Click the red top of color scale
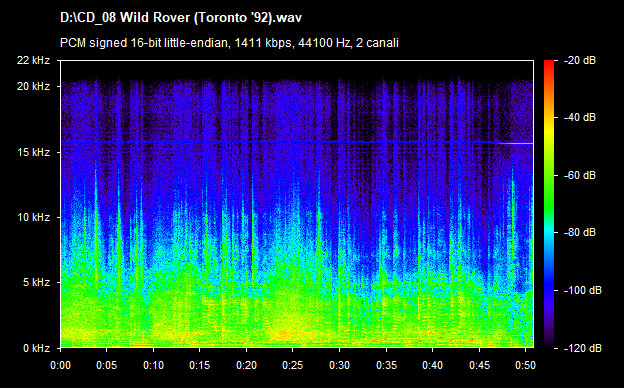The width and height of the screenshot is (624, 388). coord(549,64)
